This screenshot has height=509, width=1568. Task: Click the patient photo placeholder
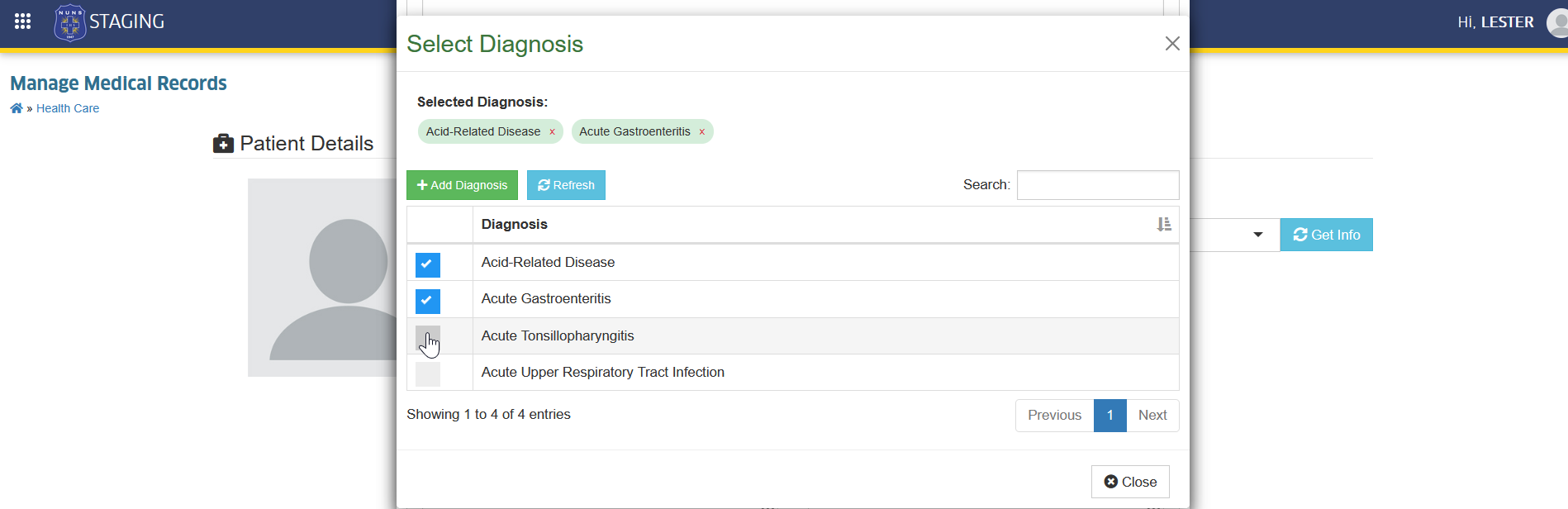322,278
